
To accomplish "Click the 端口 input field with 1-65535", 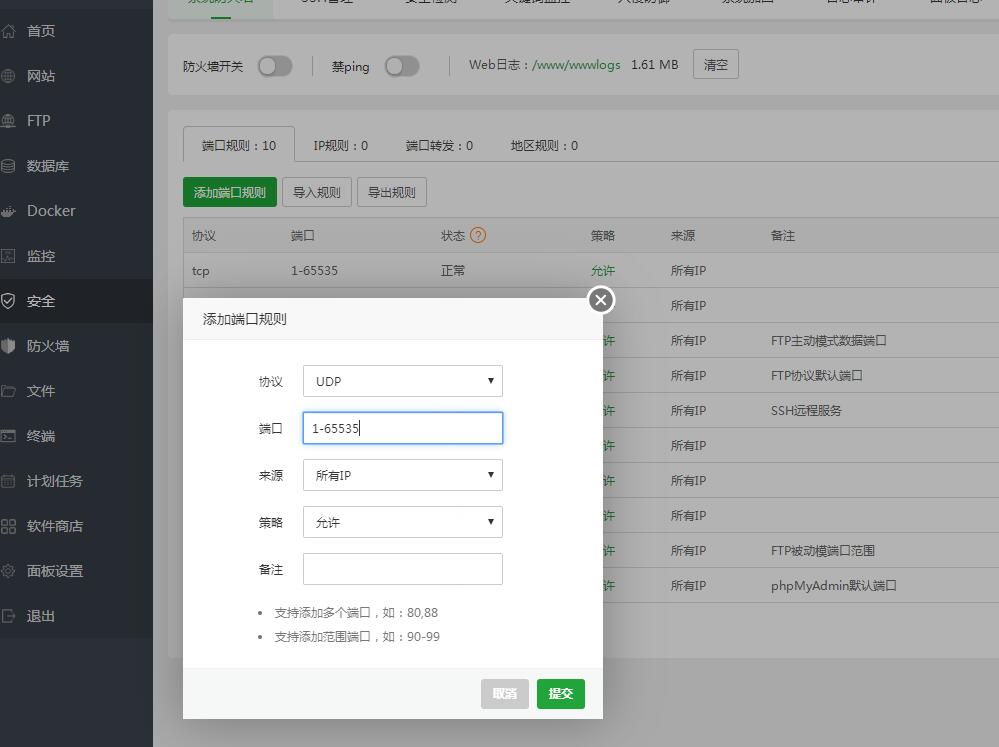I will coord(403,428).
